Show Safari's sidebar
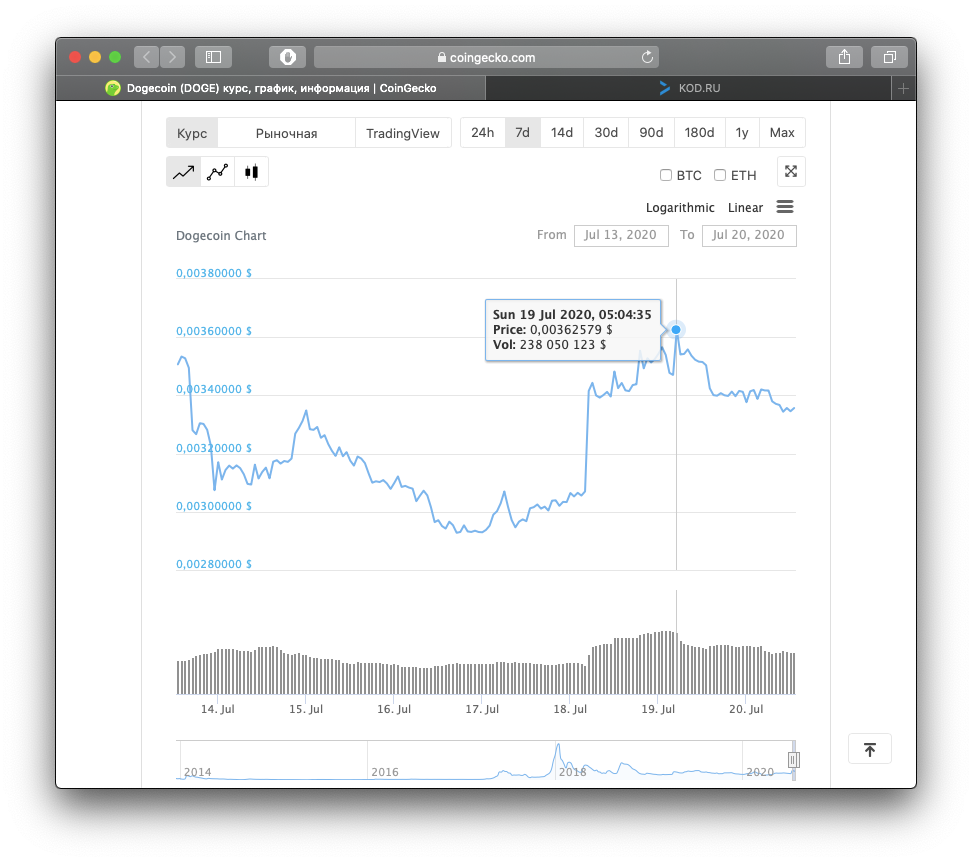 tap(213, 57)
